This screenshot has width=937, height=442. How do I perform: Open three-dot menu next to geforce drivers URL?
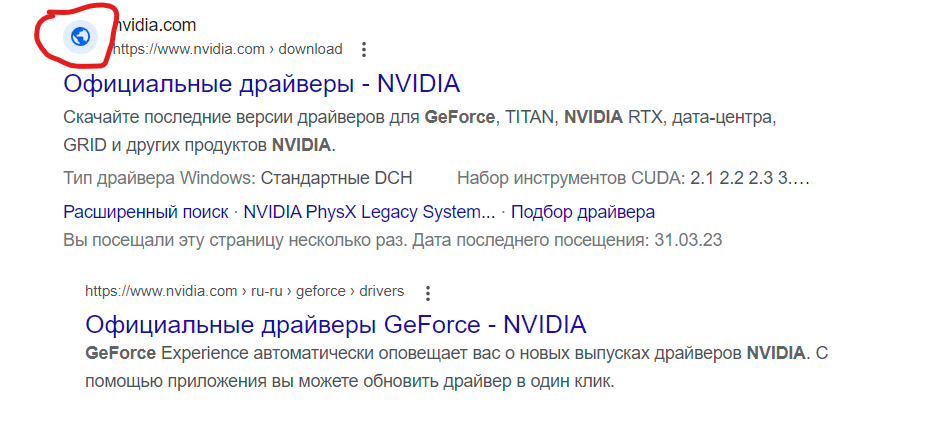(x=428, y=292)
